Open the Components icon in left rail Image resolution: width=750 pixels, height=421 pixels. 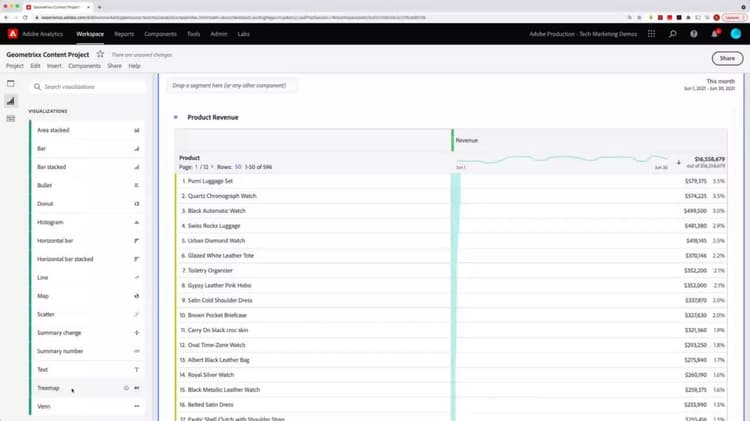point(11,118)
